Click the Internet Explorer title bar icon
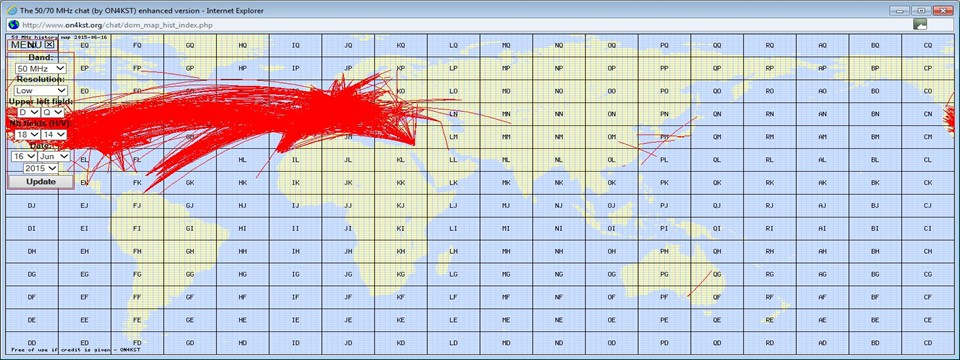The width and height of the screenshot is (960, 360). [x=12, y=10]
